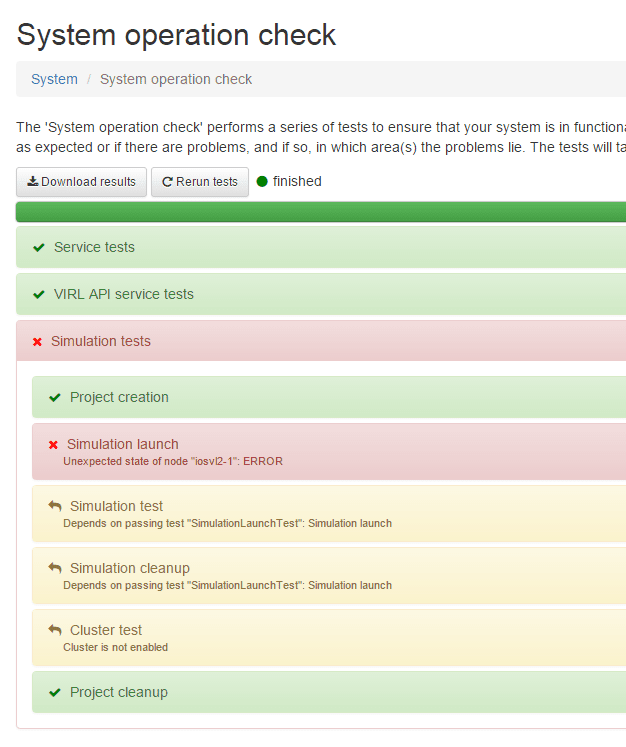The image size is (626, 747).
Task: Click the 'System operation check' page heading
Action: coord(176,35)
